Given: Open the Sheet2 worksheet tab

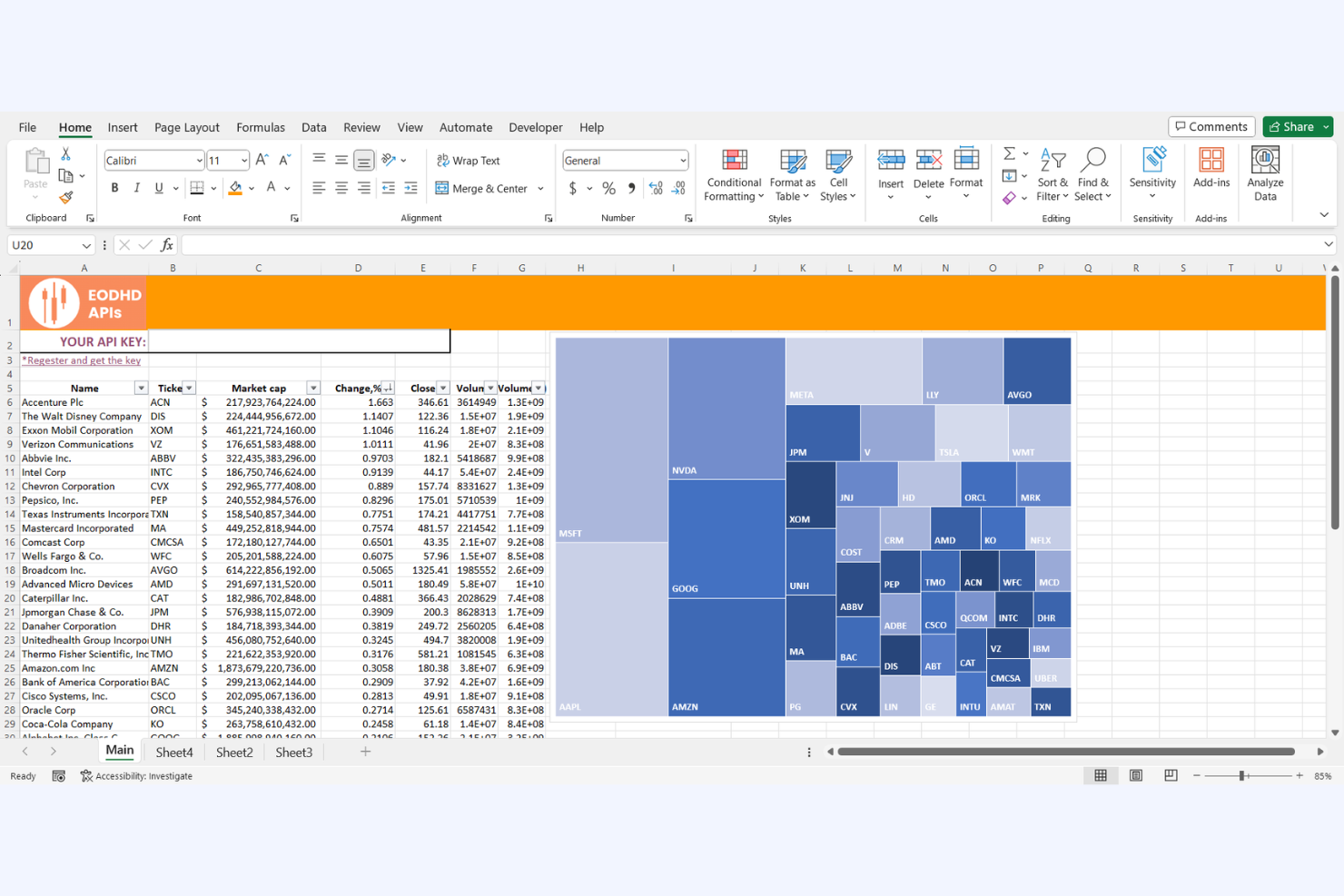Looking at the screenshot, I should coord(233,752).
